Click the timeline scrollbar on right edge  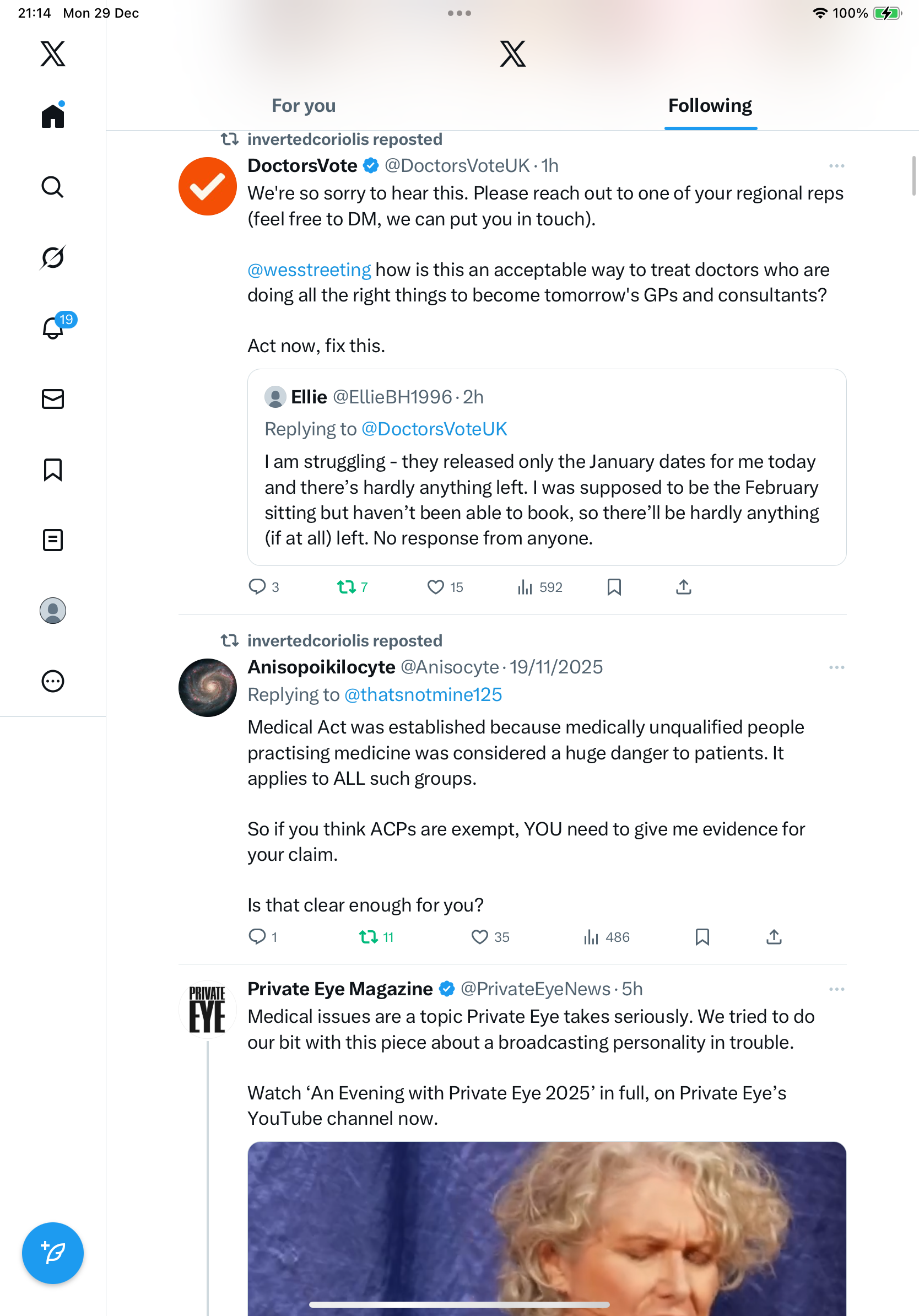(914, 176)
